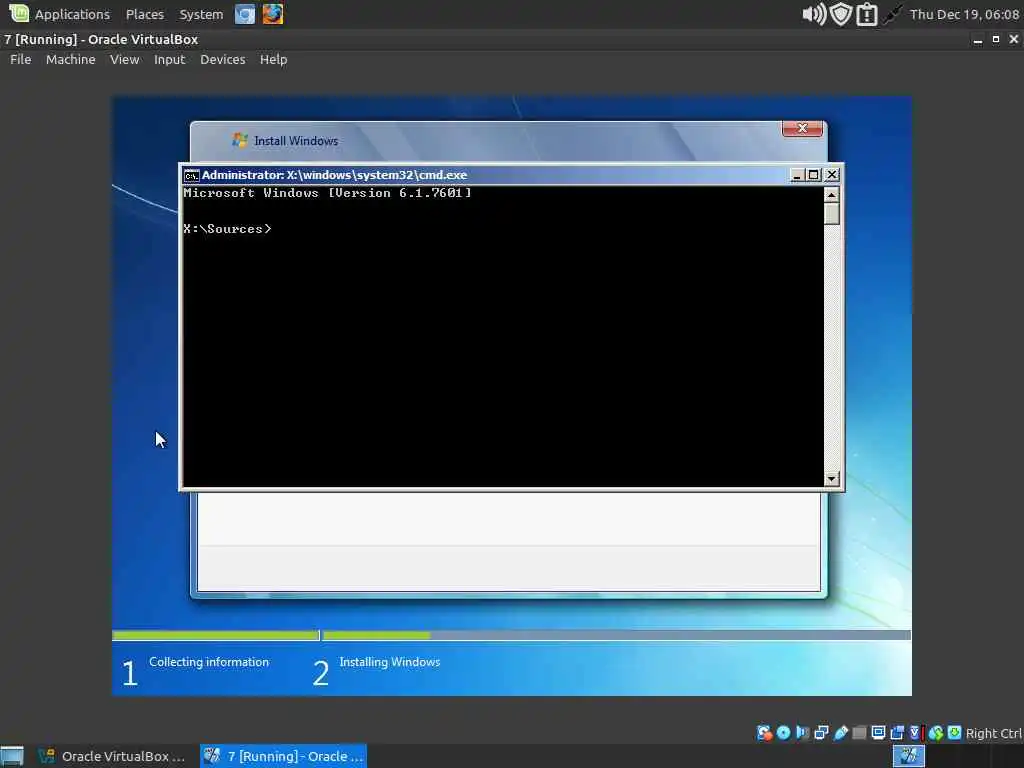
Task: Close the Install Windows dialog
Action: coord(802,129)
